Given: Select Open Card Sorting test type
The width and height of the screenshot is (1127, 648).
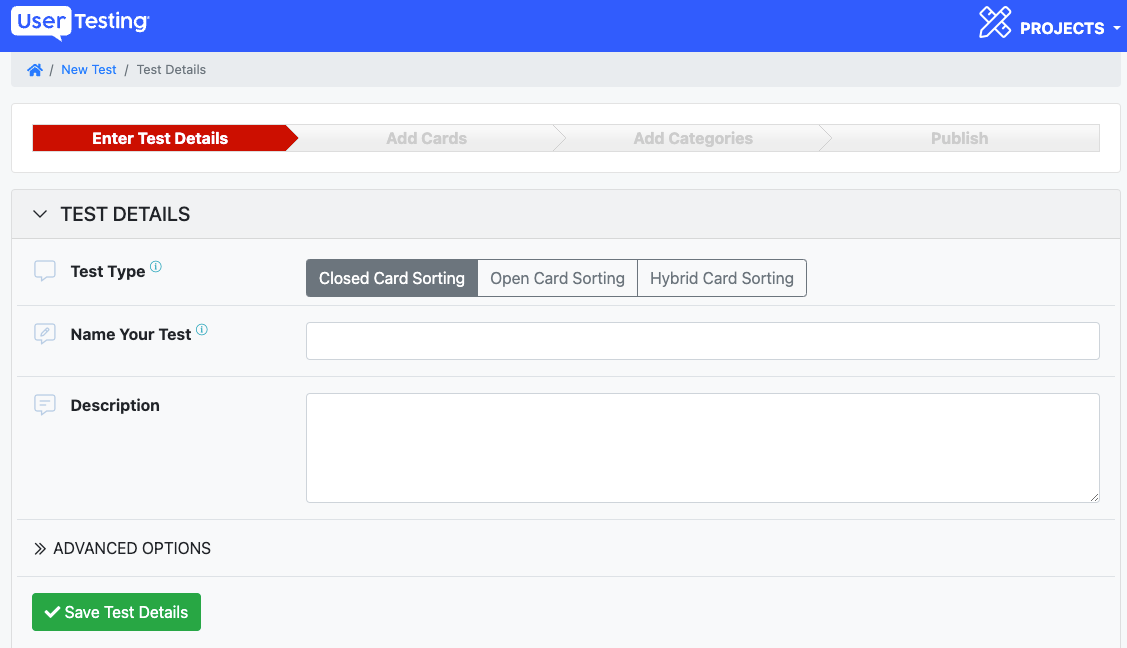Looking at the screenshot, I should (557, 277).
